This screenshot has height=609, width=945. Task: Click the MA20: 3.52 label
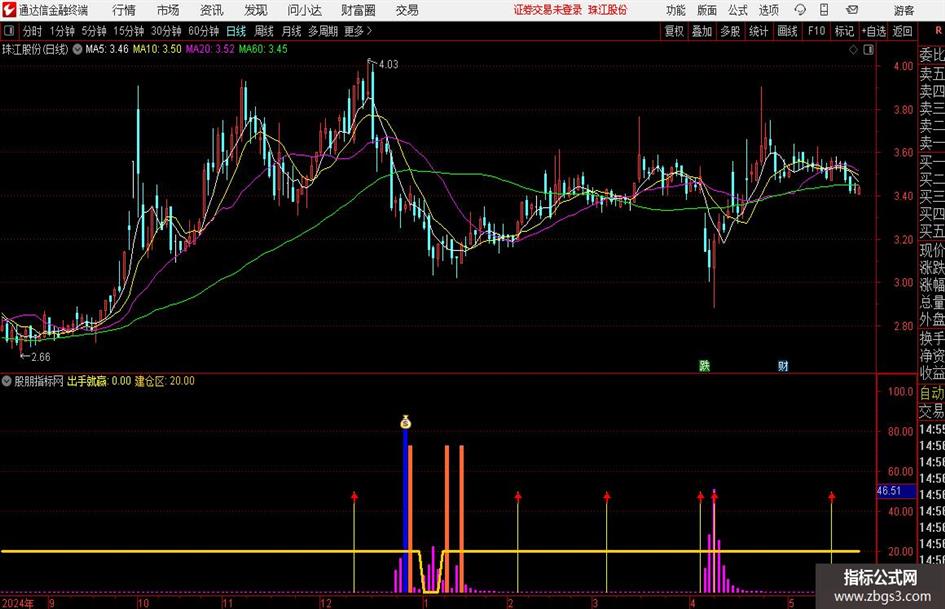coord(210,49)
